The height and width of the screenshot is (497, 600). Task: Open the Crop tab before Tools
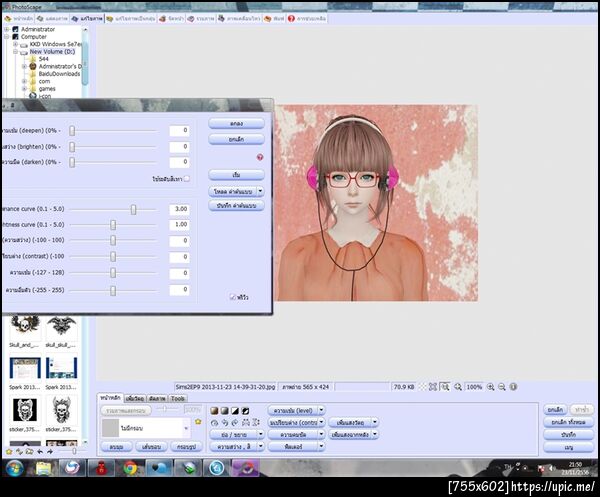click(157, 398)
